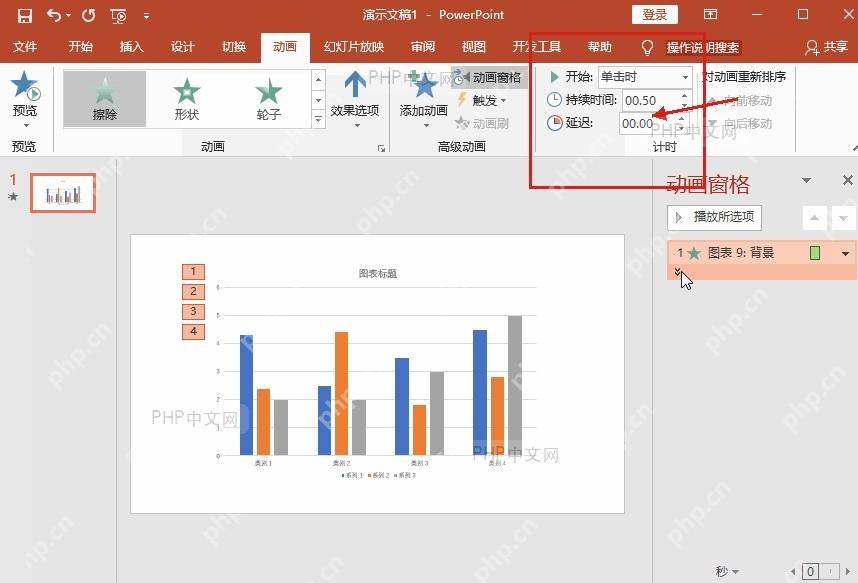
Task: Move animation down in pane order
Action: coord(843,218)
